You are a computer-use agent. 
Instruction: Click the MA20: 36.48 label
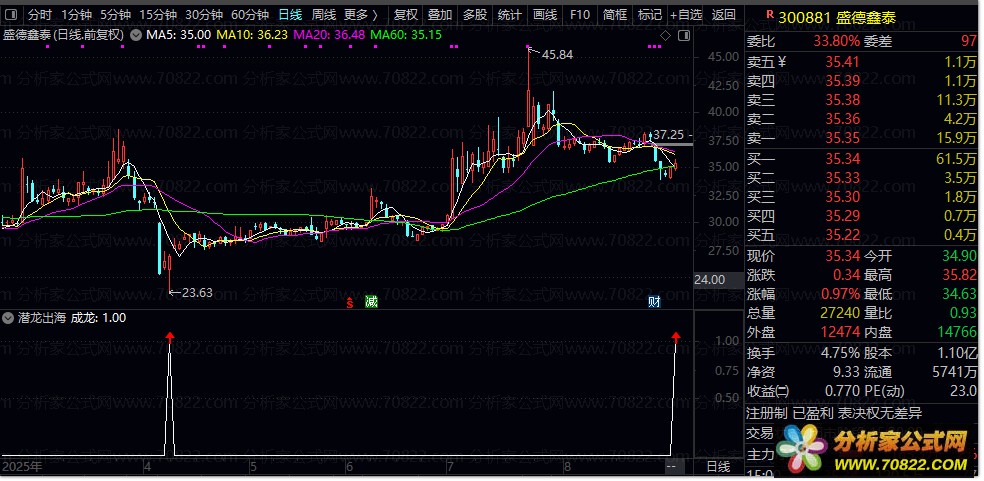point(329,36)
